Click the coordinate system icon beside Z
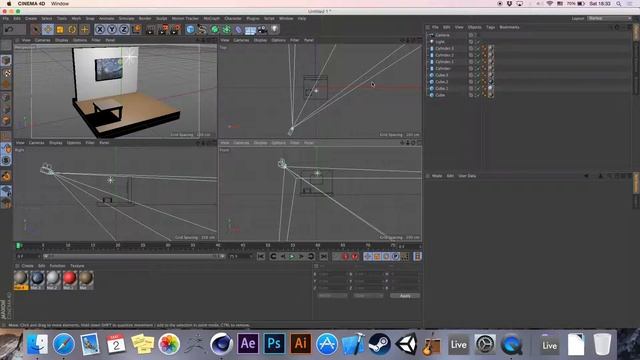This screenshot has height=360, width=640. [137, 29]
